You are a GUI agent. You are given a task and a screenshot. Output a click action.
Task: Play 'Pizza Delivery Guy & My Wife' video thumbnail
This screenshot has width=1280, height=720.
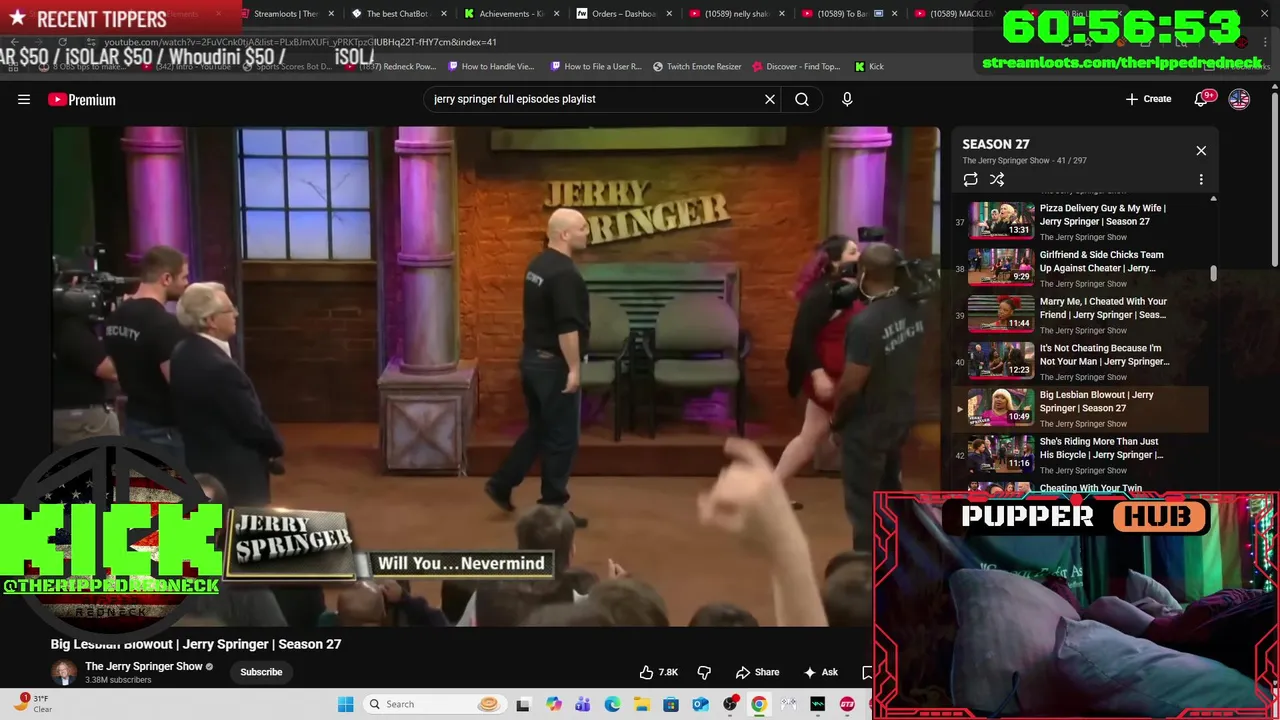tap(1001, 220)
